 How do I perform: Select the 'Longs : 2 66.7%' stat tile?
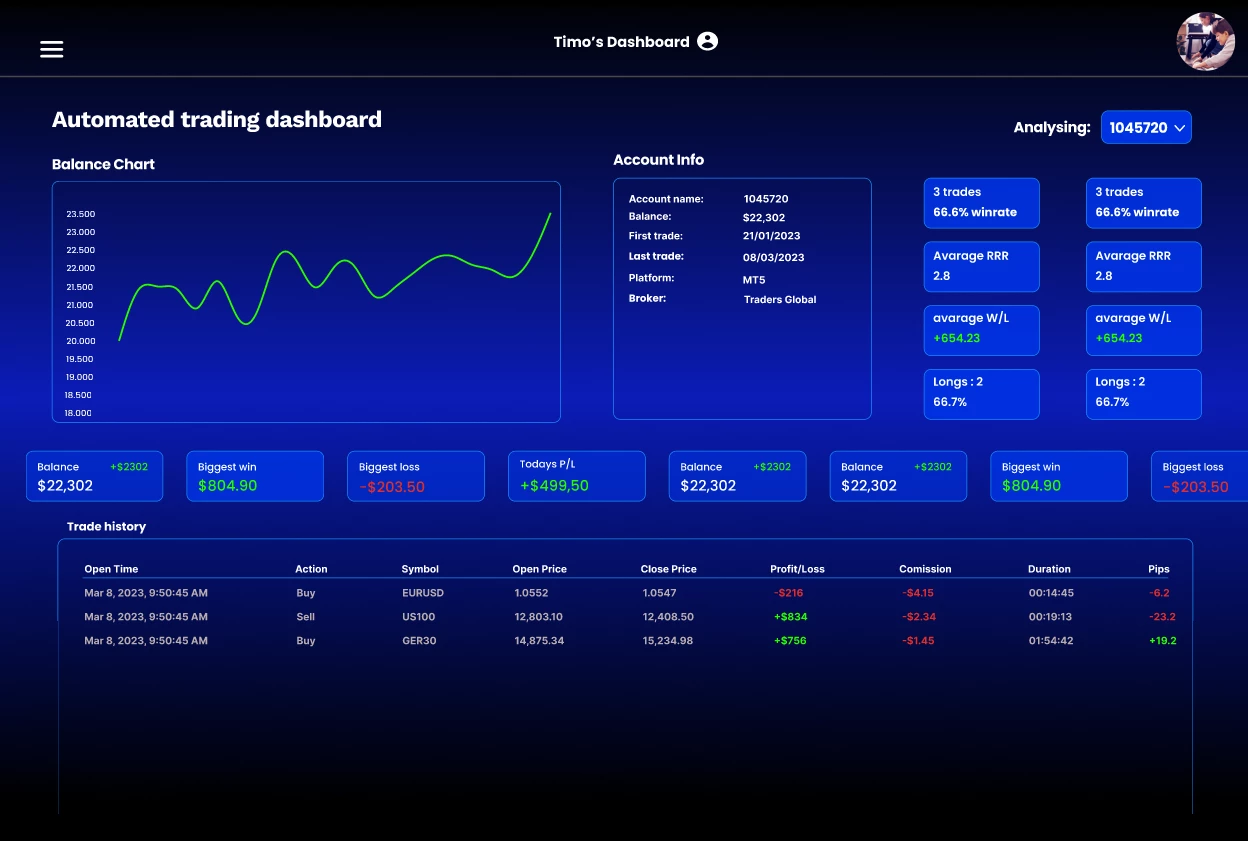pyautogui.click(x=981, y=393)
